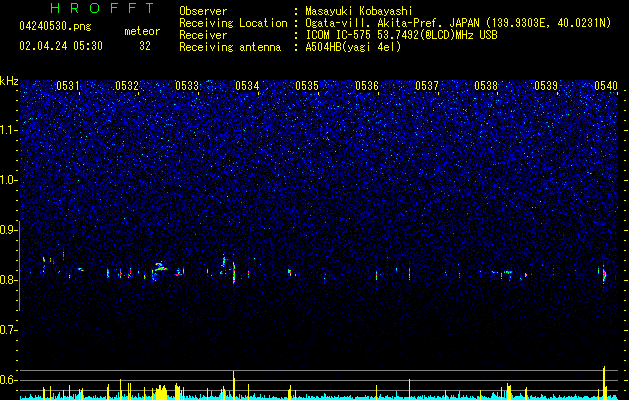Image resolution: width=629 pixels, height=400 pixels.
Task: Click the meteor label
Action: click(142, 31)
